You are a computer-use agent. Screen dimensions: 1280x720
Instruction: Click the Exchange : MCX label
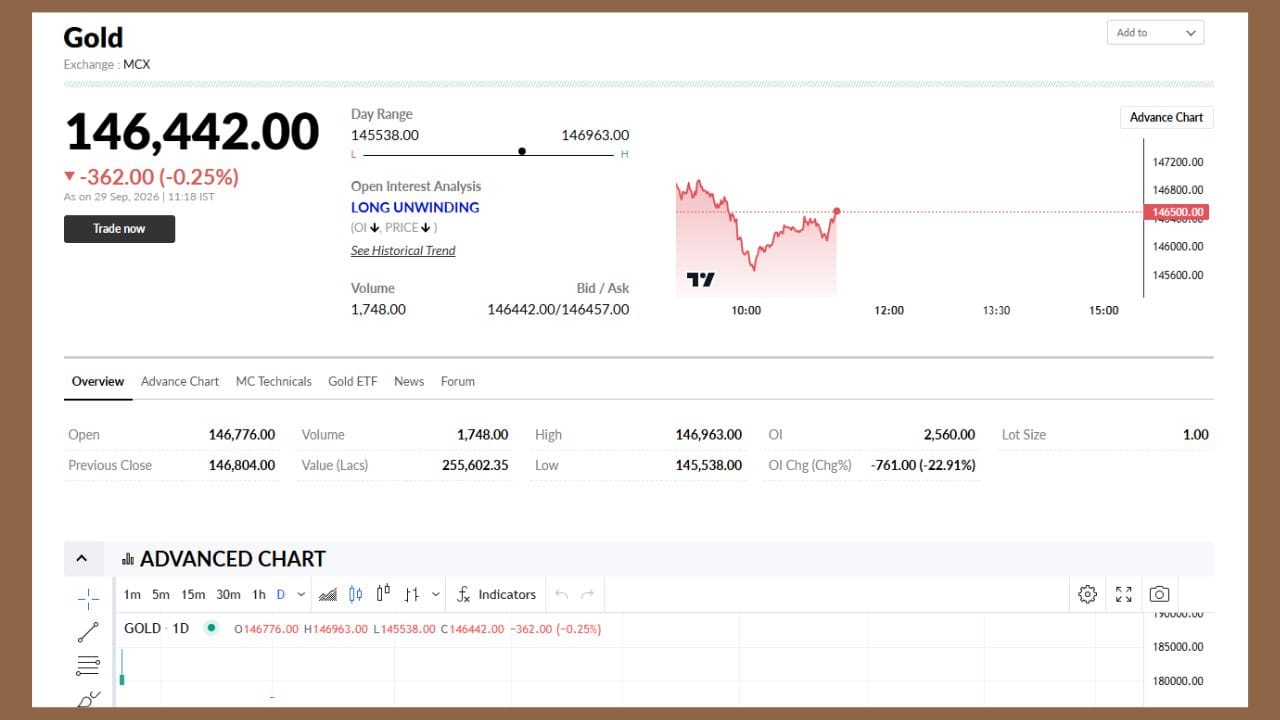point(107,65)
